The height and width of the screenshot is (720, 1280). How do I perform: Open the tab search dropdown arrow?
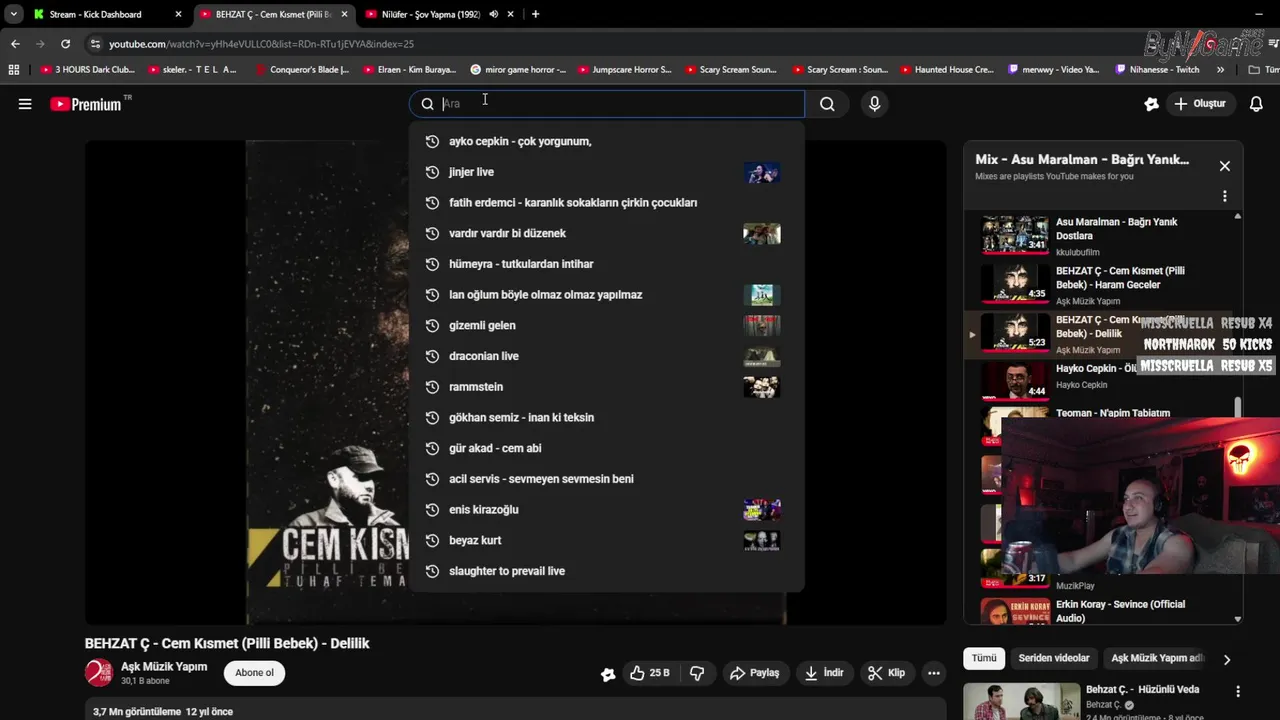point(13,14)
